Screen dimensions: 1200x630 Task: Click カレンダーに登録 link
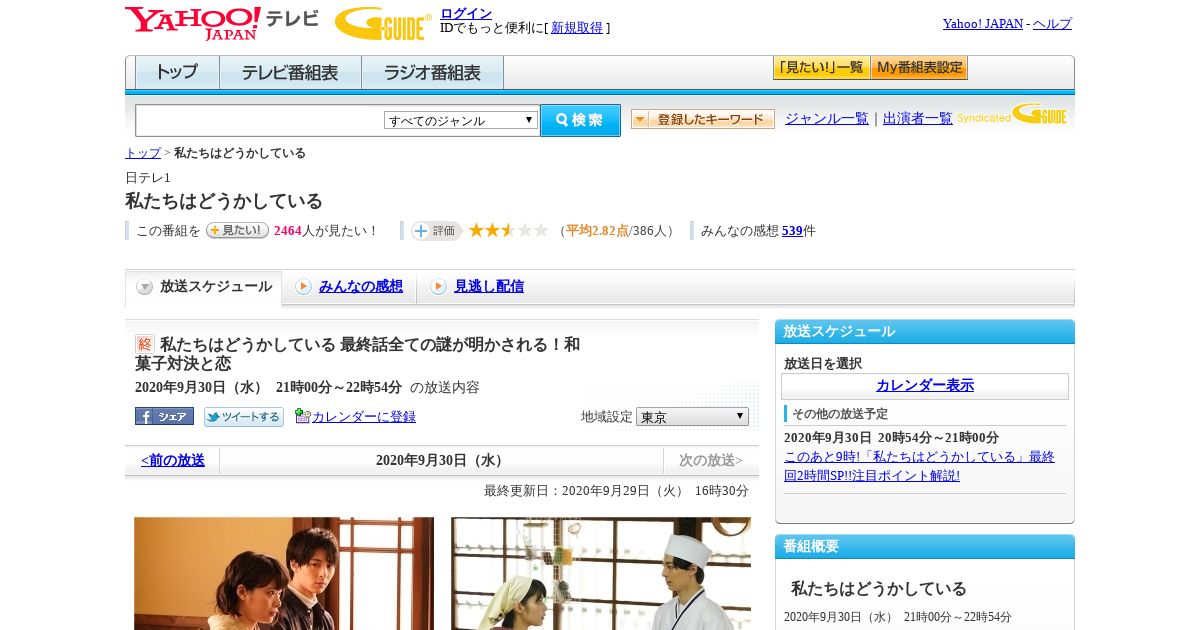[x=364, y=417]
